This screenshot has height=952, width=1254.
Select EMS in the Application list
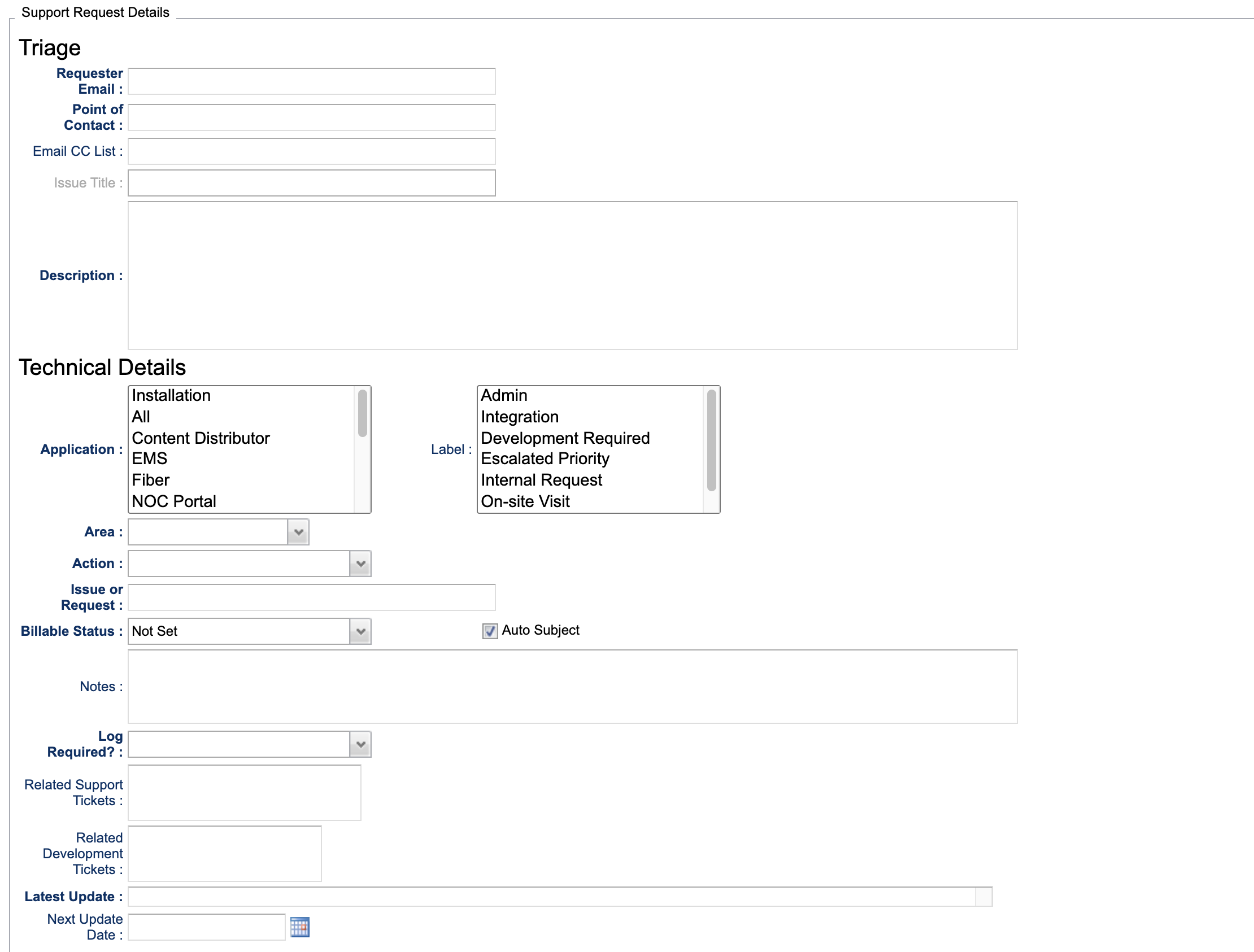click(x=150, y=458)
